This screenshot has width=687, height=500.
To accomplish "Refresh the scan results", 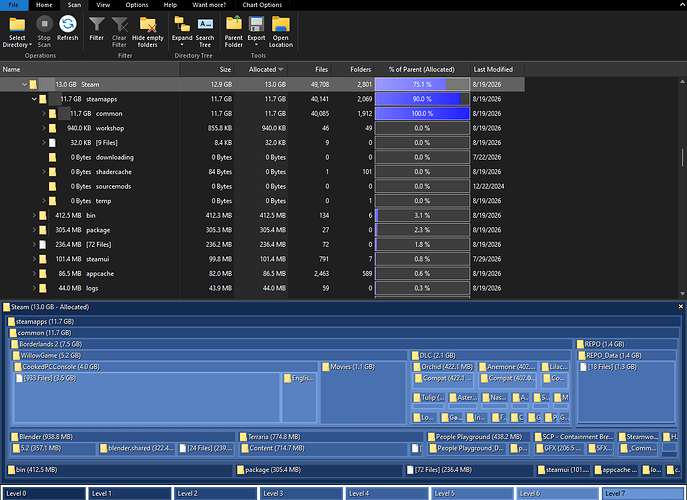I will click(x=67, y=29).
